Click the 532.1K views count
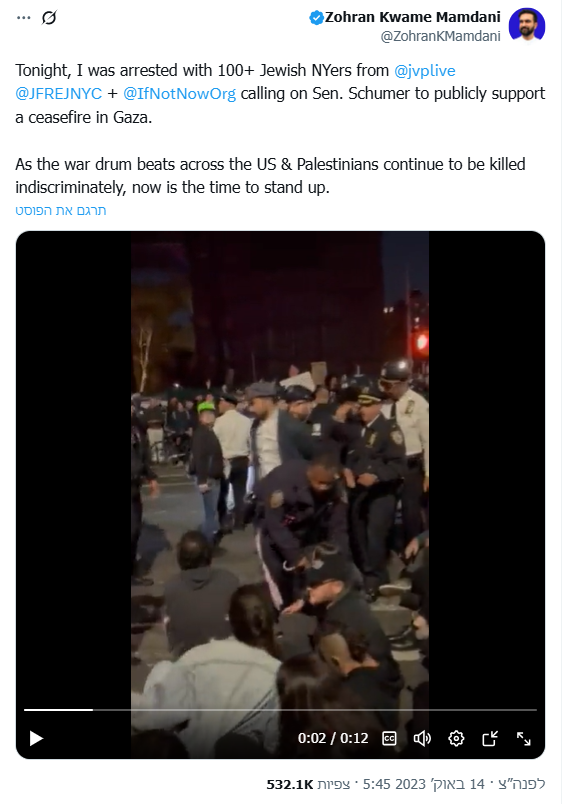This screenshot has width=573, height=804. point(308,784)
